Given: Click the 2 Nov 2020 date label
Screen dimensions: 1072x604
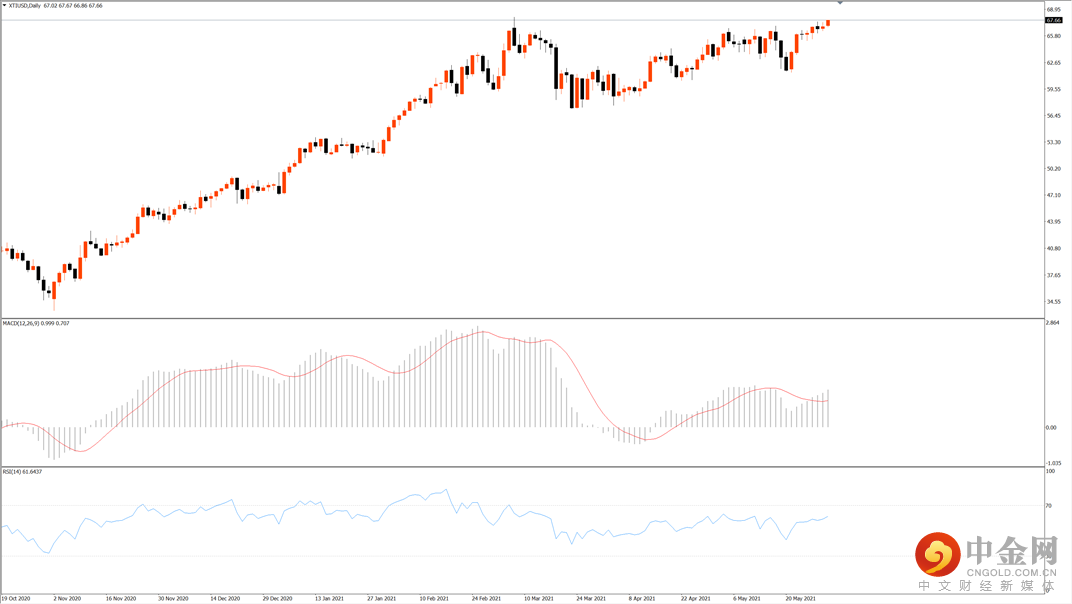Looking at the screenshot, I should point(67,599).
